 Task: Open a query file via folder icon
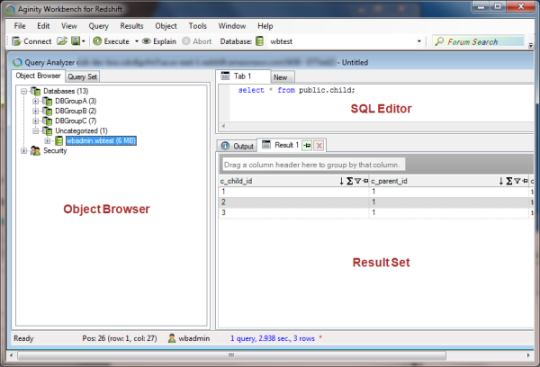(62, 41)
